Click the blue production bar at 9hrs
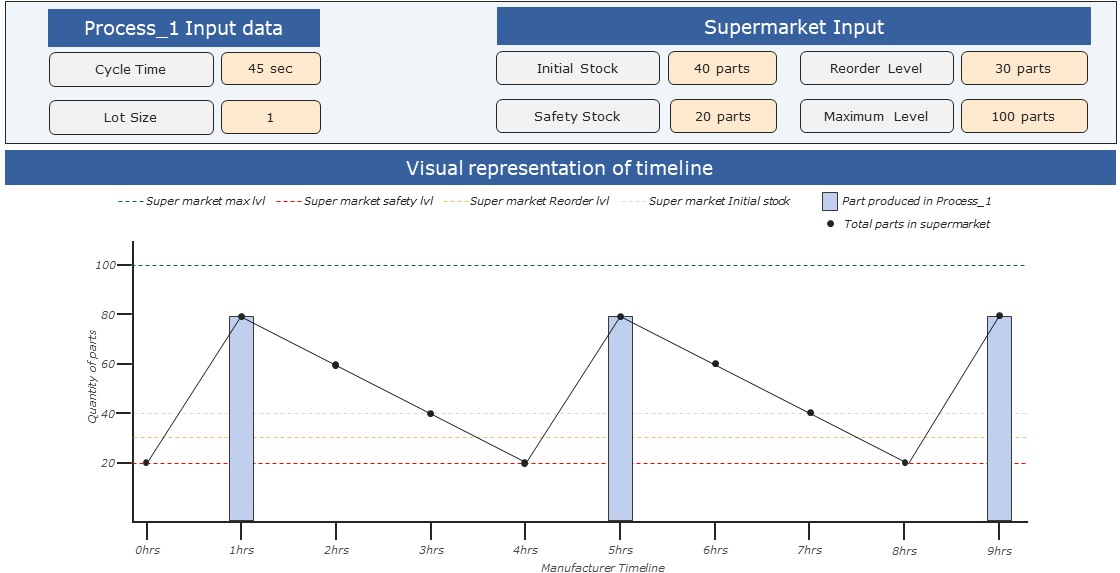Viewport: 1120px width, 573px height. tap(999, 420)
